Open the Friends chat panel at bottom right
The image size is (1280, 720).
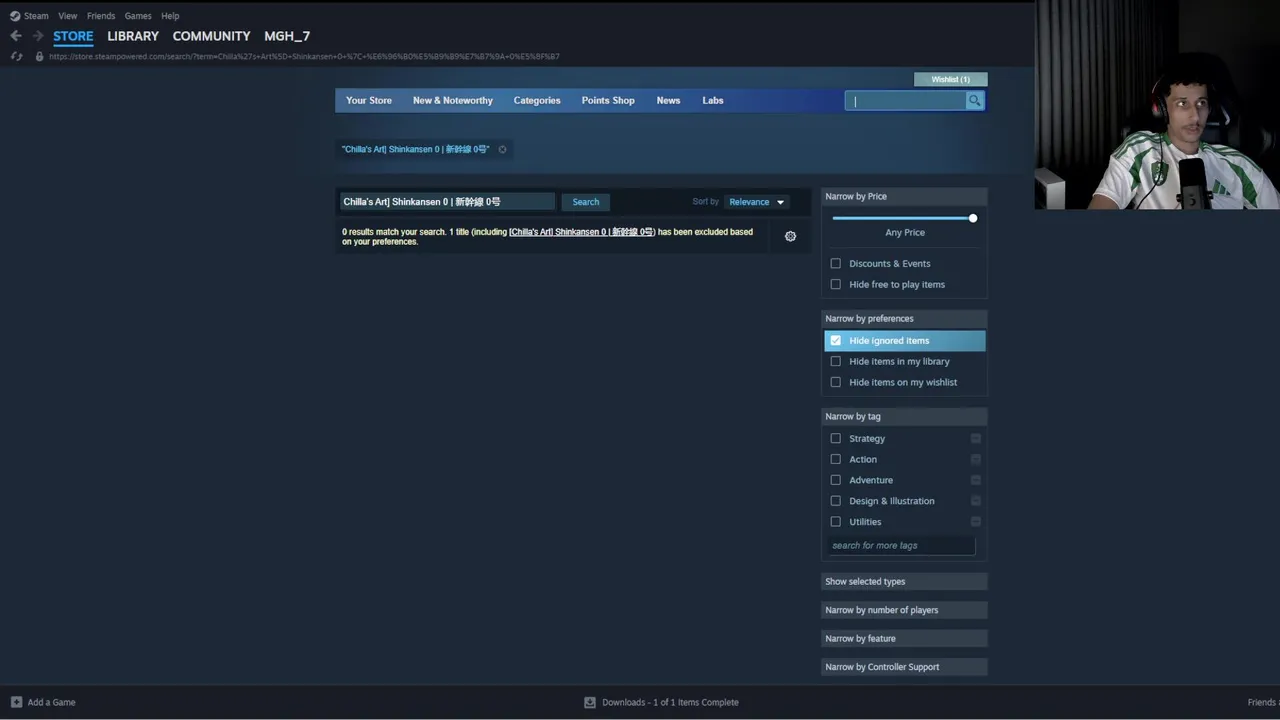pyautogui.click(x=1263, y=702)
